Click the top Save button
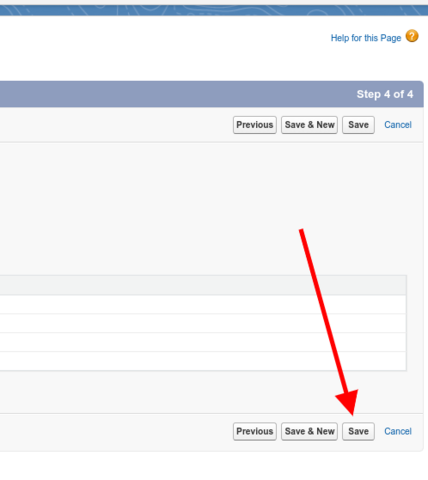Image resolution: width=428 pixels, height=480 pixels. pos(358,125)
